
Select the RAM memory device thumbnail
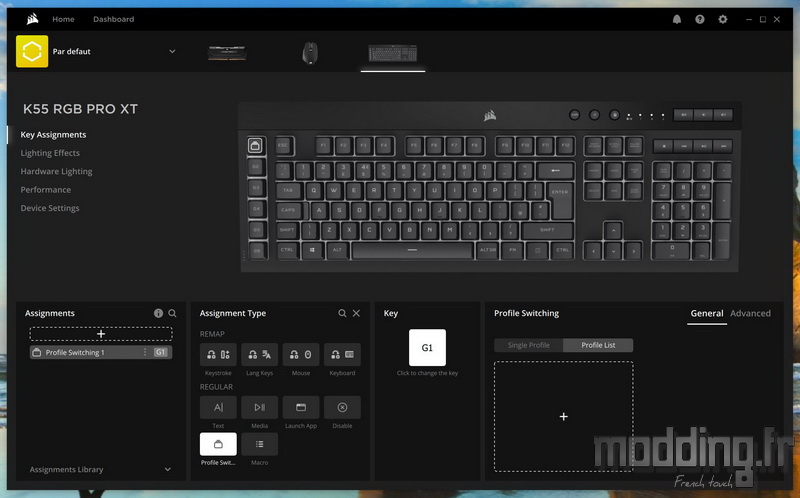(227, 53)
